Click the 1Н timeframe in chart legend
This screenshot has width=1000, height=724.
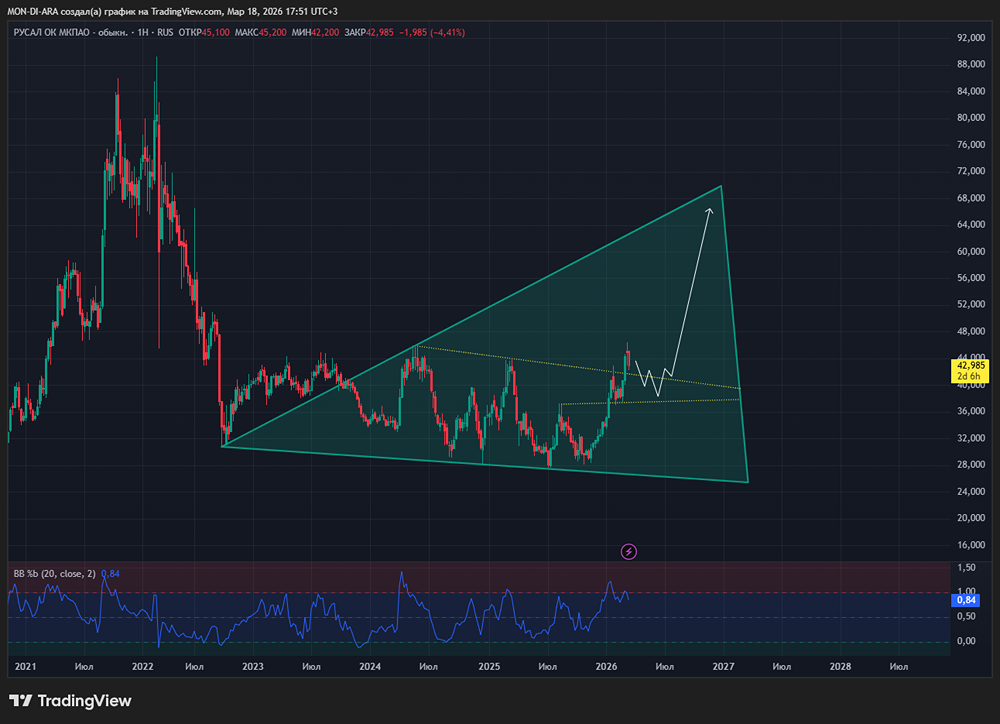point(143,32)
